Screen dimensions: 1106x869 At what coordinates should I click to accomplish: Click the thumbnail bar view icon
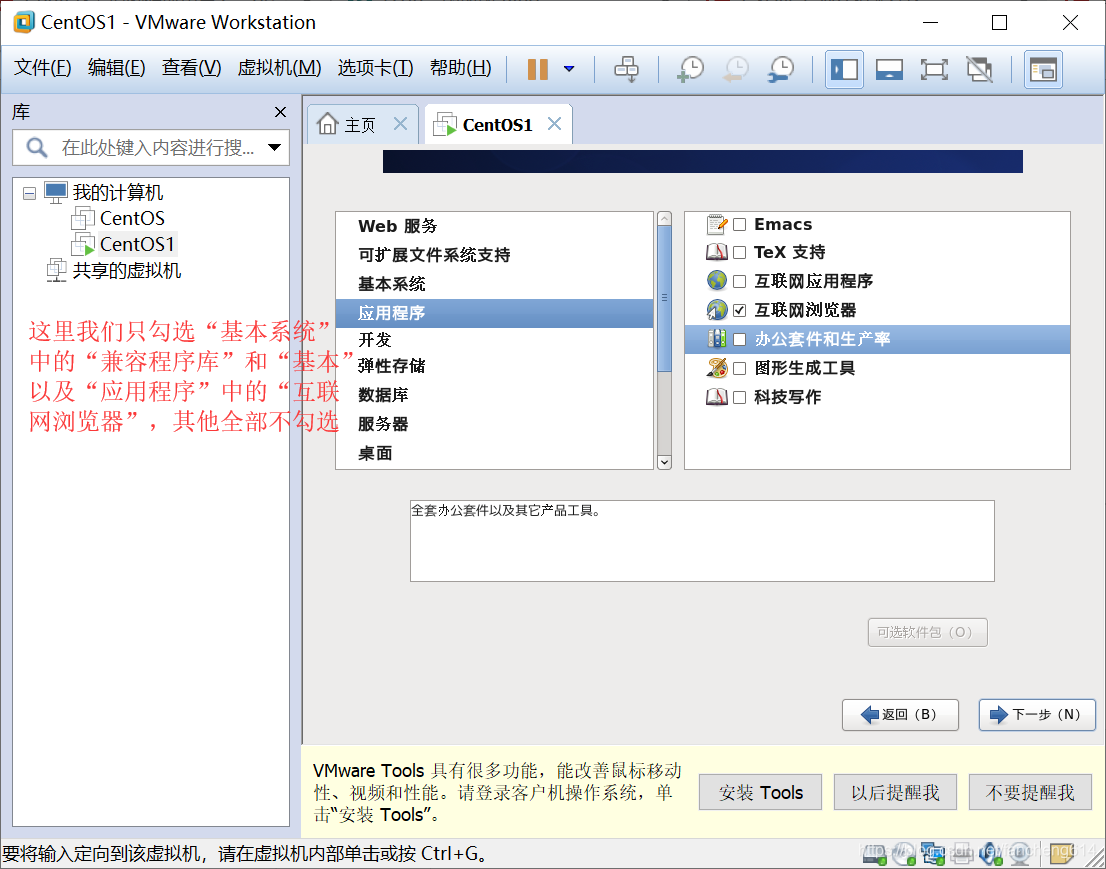[x=1043, y=69]
